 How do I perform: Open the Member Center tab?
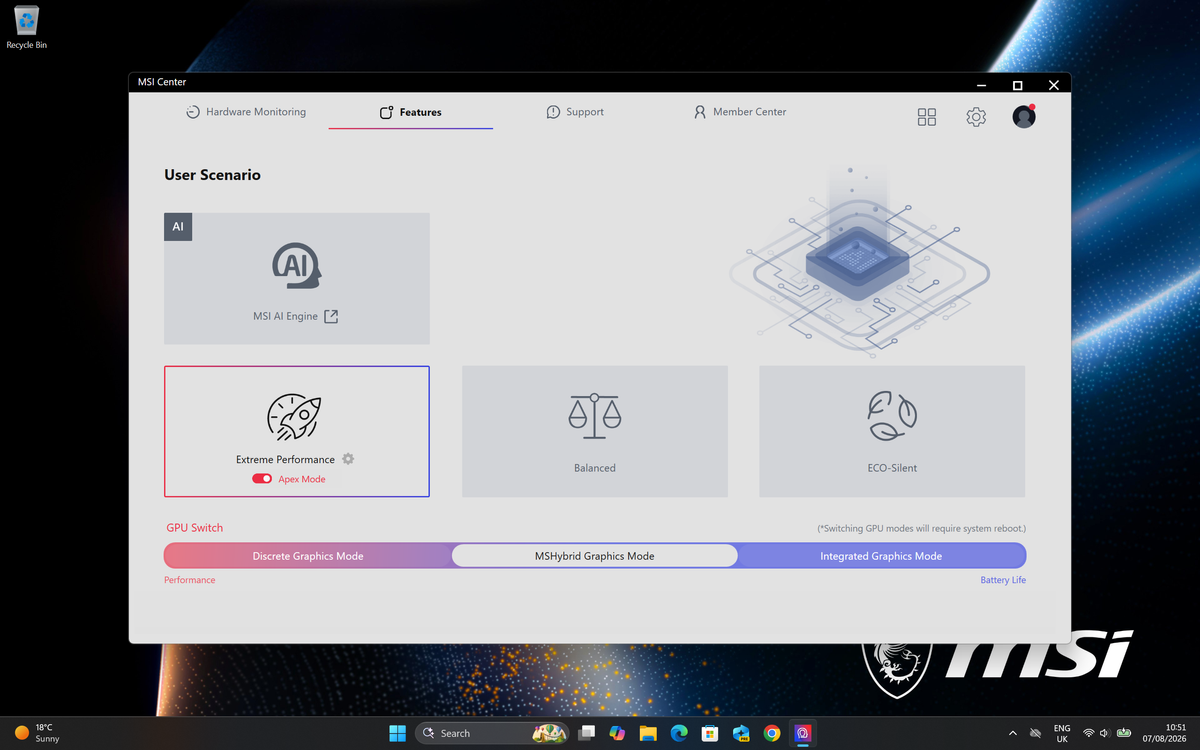pyautogui.click(x=740, y=112)
